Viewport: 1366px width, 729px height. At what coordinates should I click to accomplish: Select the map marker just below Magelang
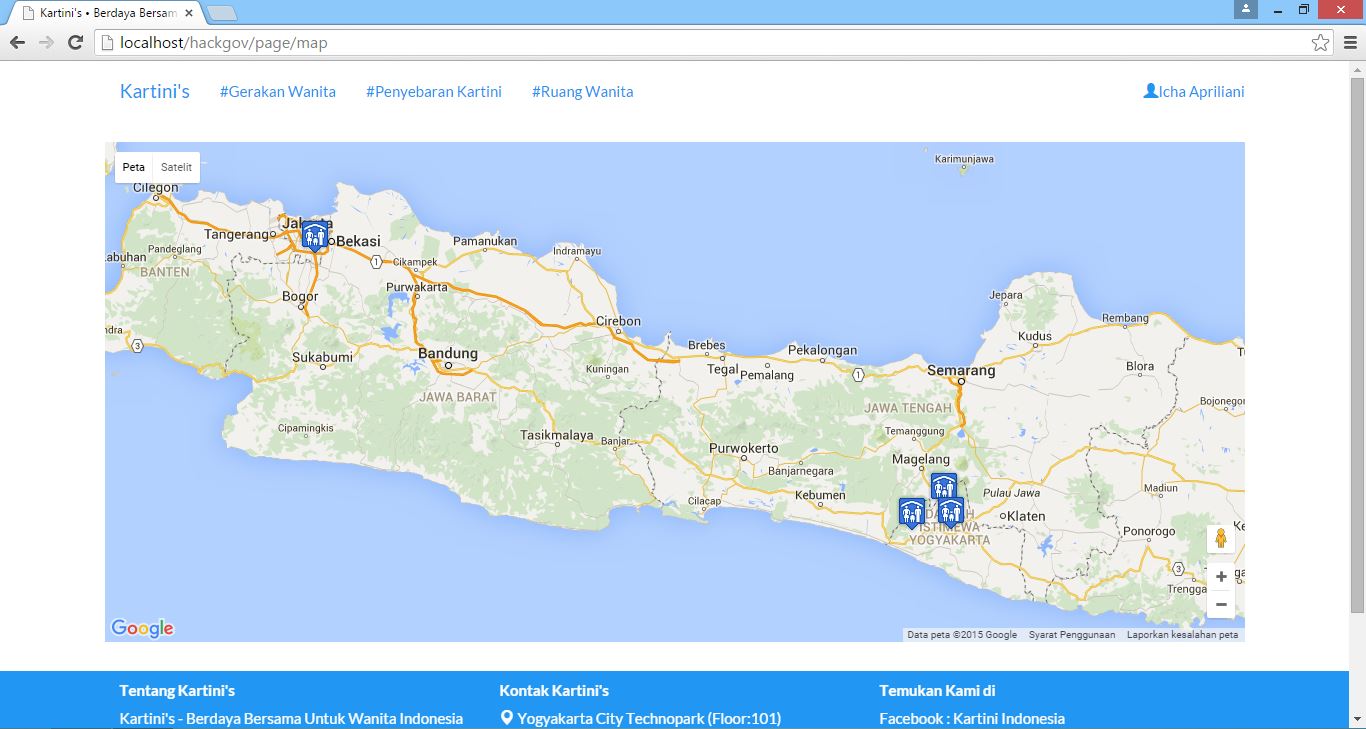pos(943,487)
